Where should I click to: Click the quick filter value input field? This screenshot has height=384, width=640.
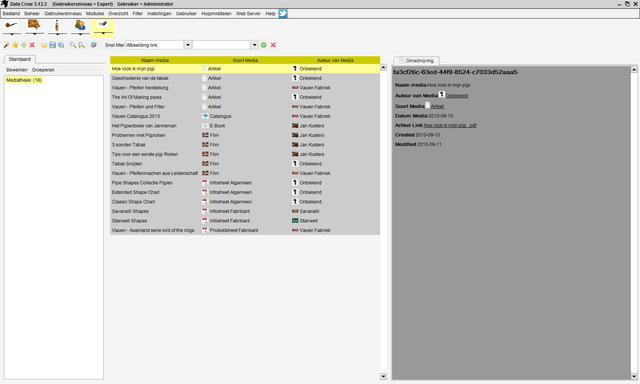[222, 45]
